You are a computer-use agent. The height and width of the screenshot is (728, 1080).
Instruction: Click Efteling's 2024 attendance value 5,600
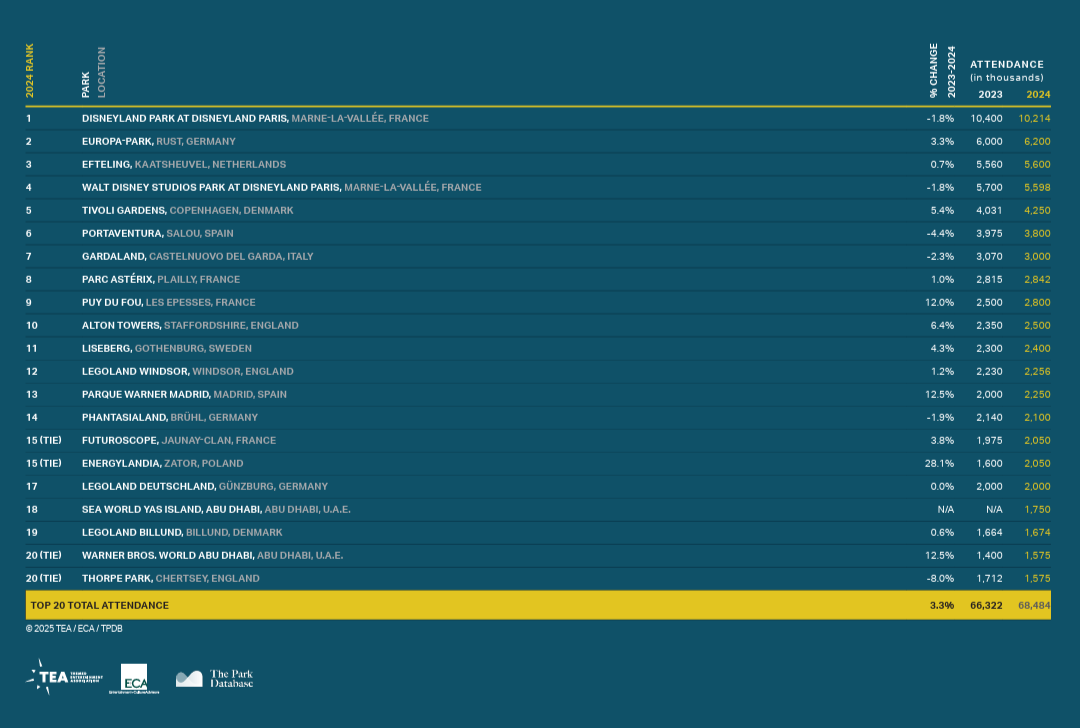click(1036, 164)
